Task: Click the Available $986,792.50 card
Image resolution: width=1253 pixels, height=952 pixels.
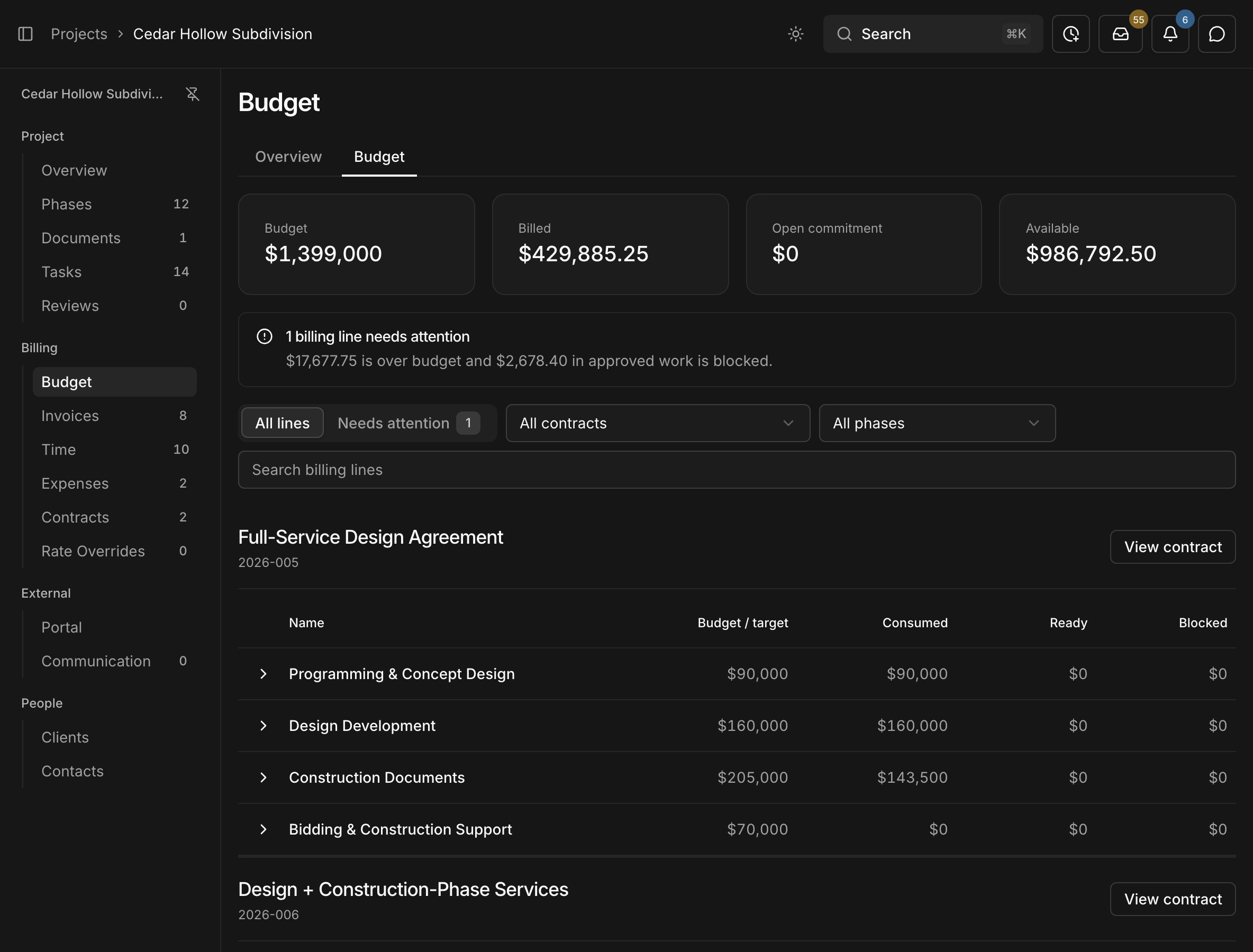Action: (x=1117, y=244)
